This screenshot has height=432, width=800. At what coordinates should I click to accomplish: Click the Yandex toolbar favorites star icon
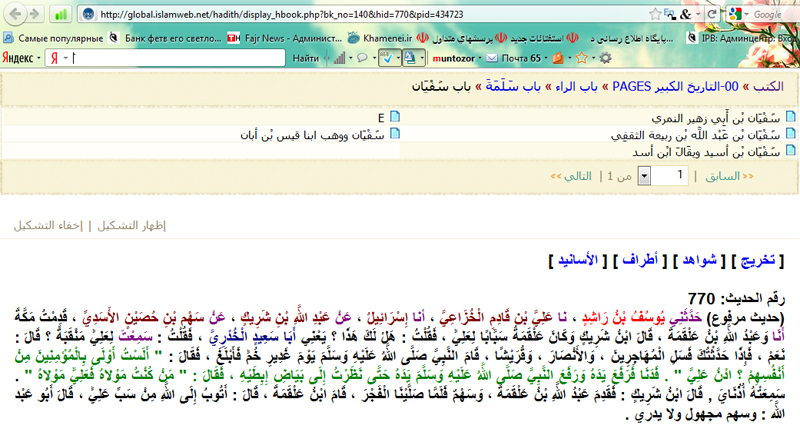pyautogui.click(x=581, y=58)
